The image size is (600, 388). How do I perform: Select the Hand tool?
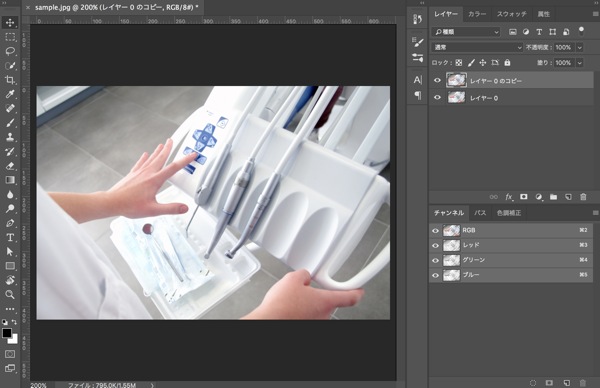[x=10, y=280]
